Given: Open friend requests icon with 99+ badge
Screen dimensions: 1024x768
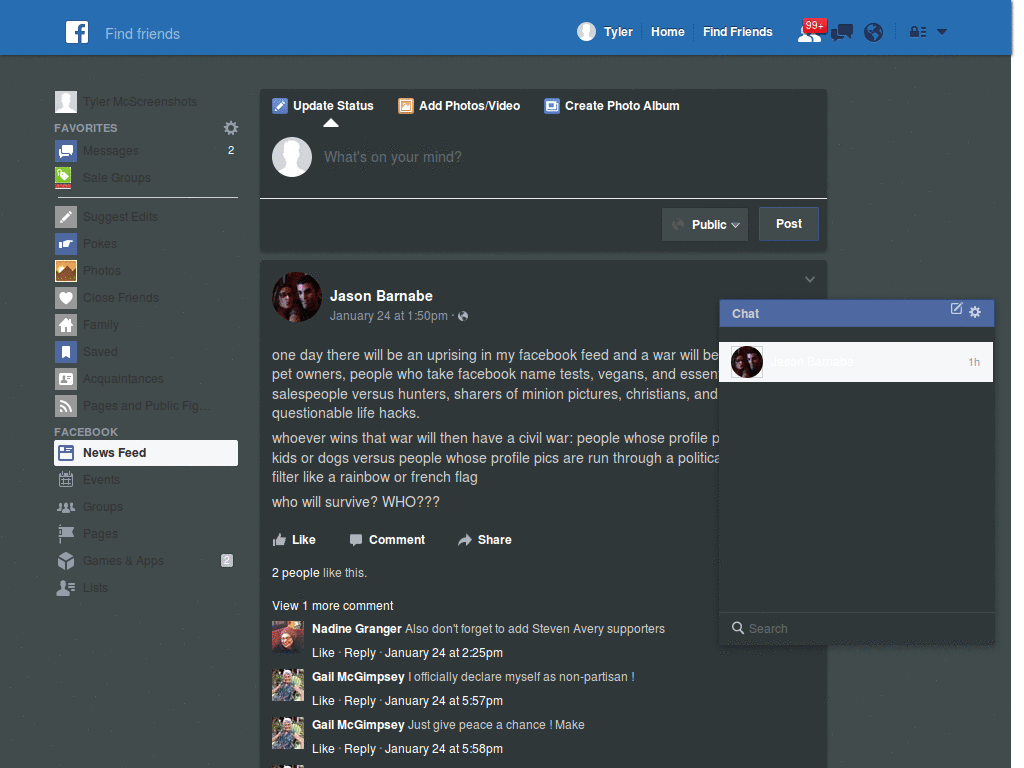Looking at the screenshot, I should tap(810, 31).
